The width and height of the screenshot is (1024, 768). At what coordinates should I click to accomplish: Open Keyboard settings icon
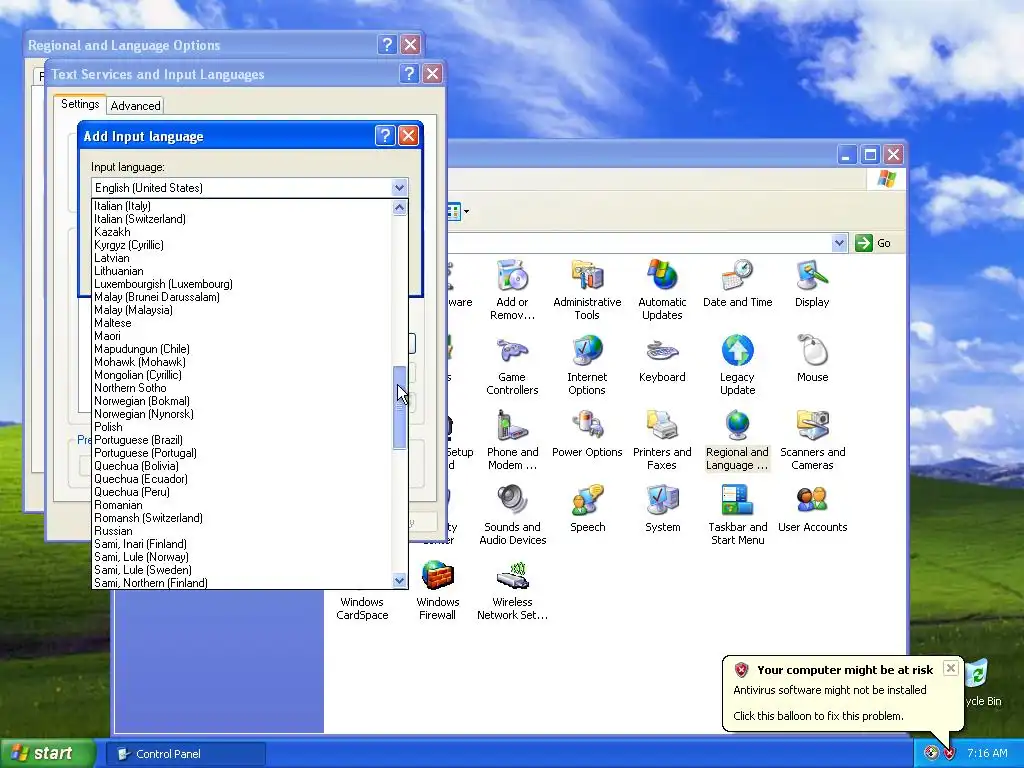662,358
